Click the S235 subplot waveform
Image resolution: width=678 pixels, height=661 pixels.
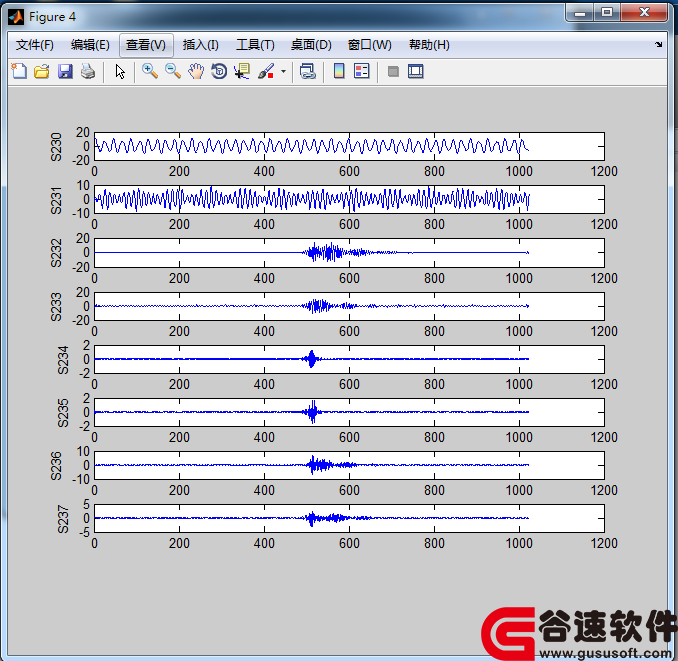click(312, 412)
